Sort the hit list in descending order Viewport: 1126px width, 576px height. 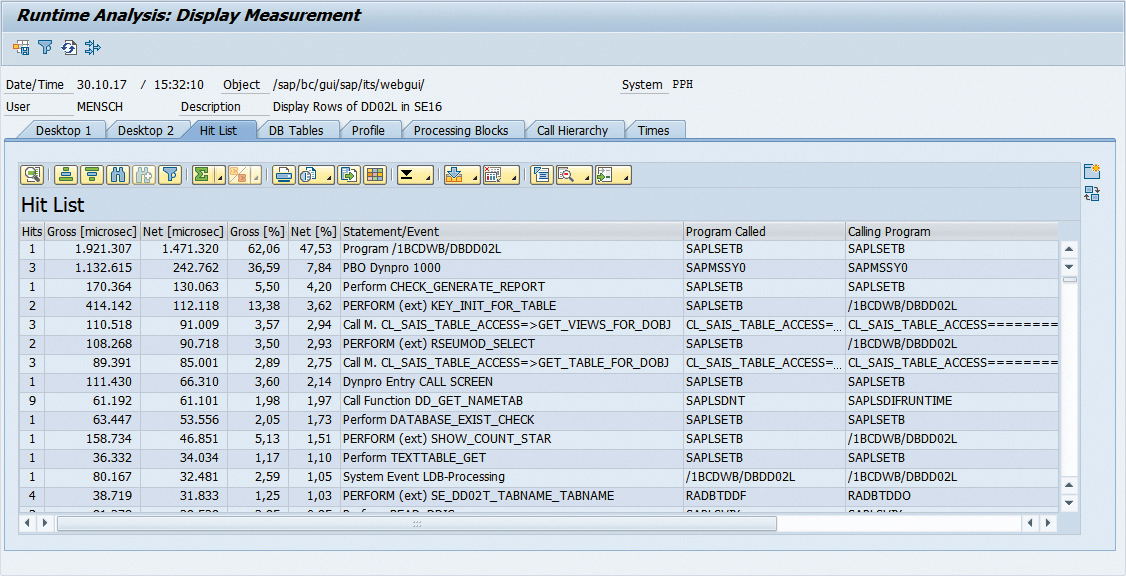pos(90,174)
